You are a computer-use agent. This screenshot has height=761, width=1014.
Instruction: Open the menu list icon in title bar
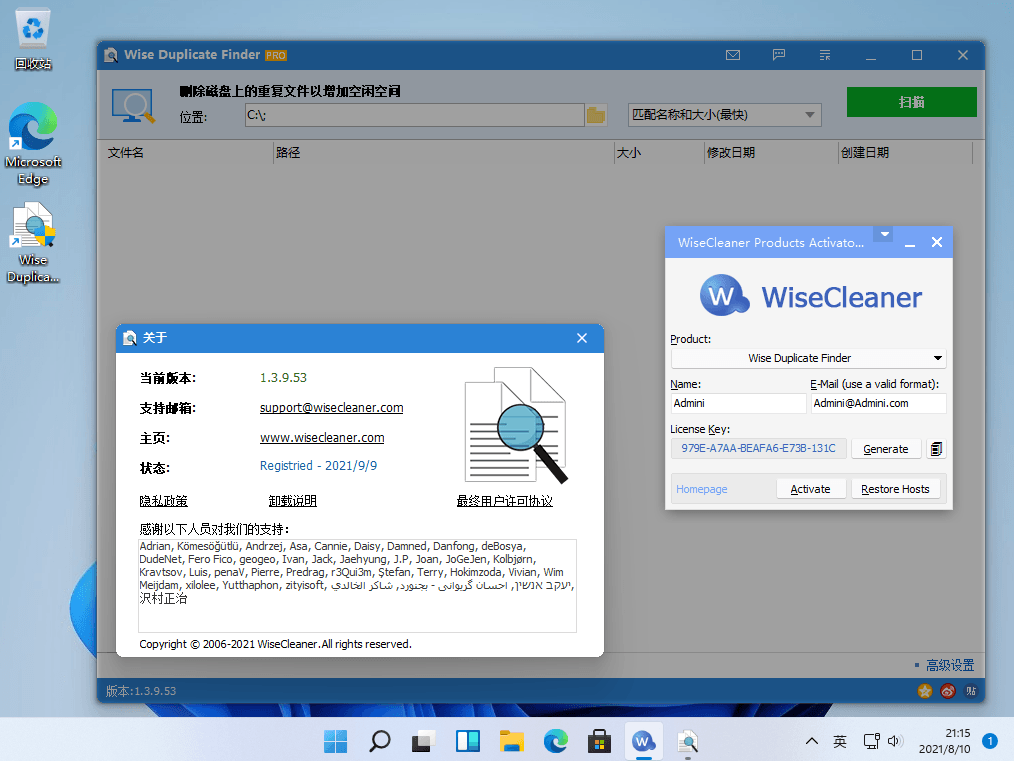click(825, 55)
